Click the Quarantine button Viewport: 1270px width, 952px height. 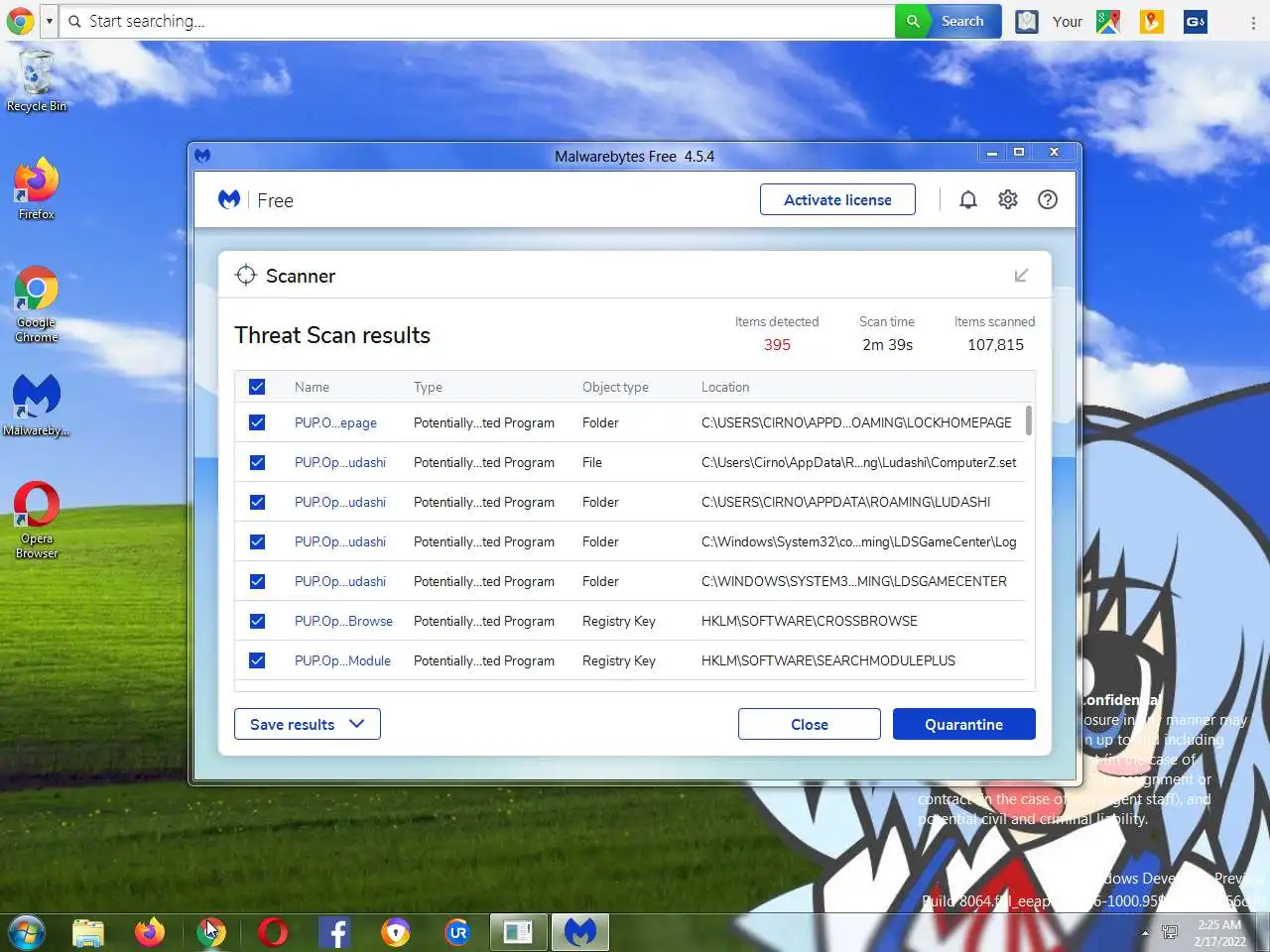[x=964, y=724]
